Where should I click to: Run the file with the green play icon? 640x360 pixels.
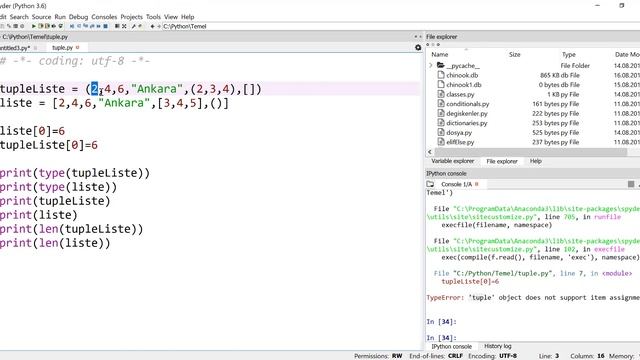tap(33, 26)
